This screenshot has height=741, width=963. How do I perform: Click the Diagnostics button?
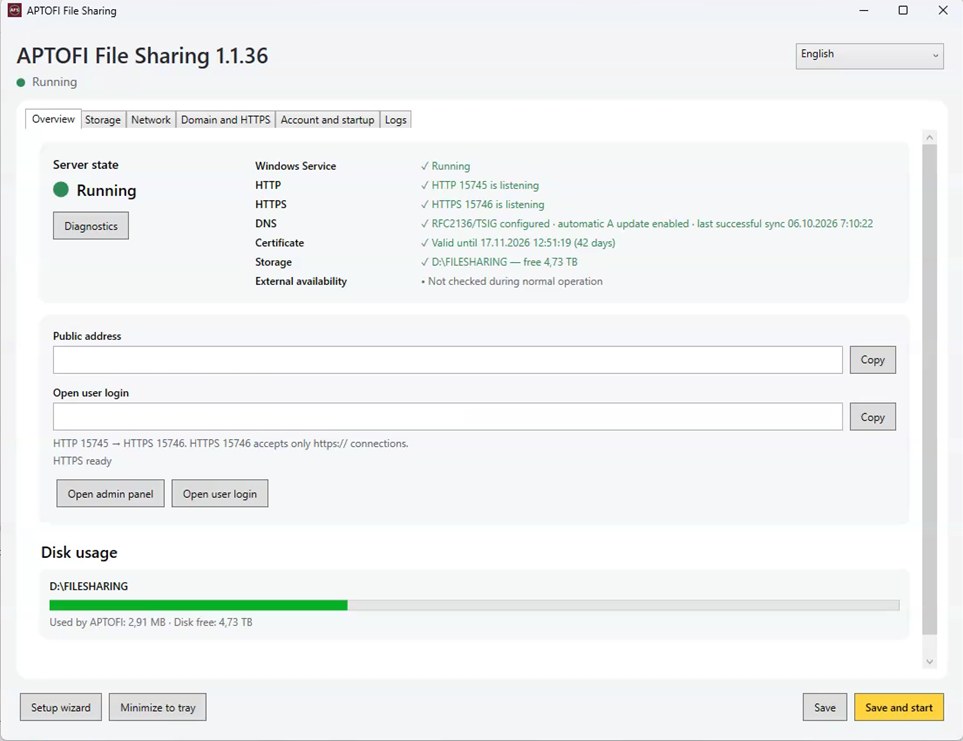tap(91, 226)
